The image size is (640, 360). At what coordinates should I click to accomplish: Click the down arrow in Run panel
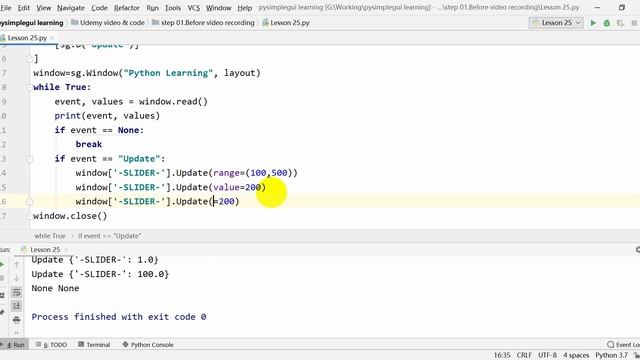pos(16,279)
